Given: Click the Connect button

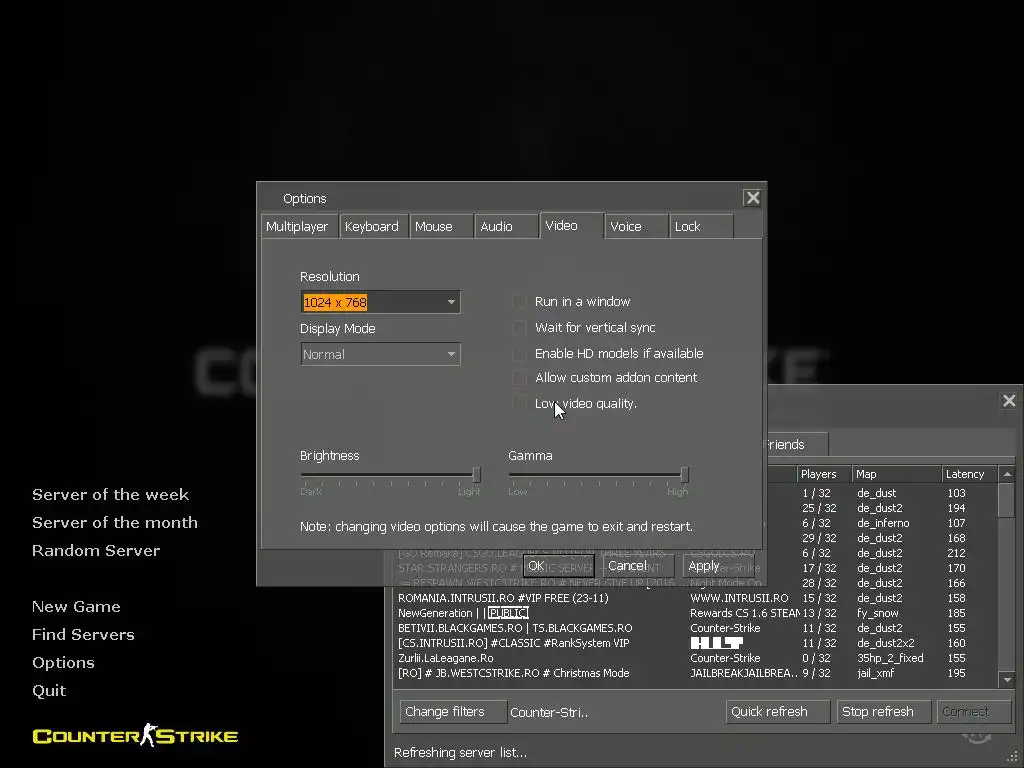Looking at the screenshot, I should (x=974, y=712).
